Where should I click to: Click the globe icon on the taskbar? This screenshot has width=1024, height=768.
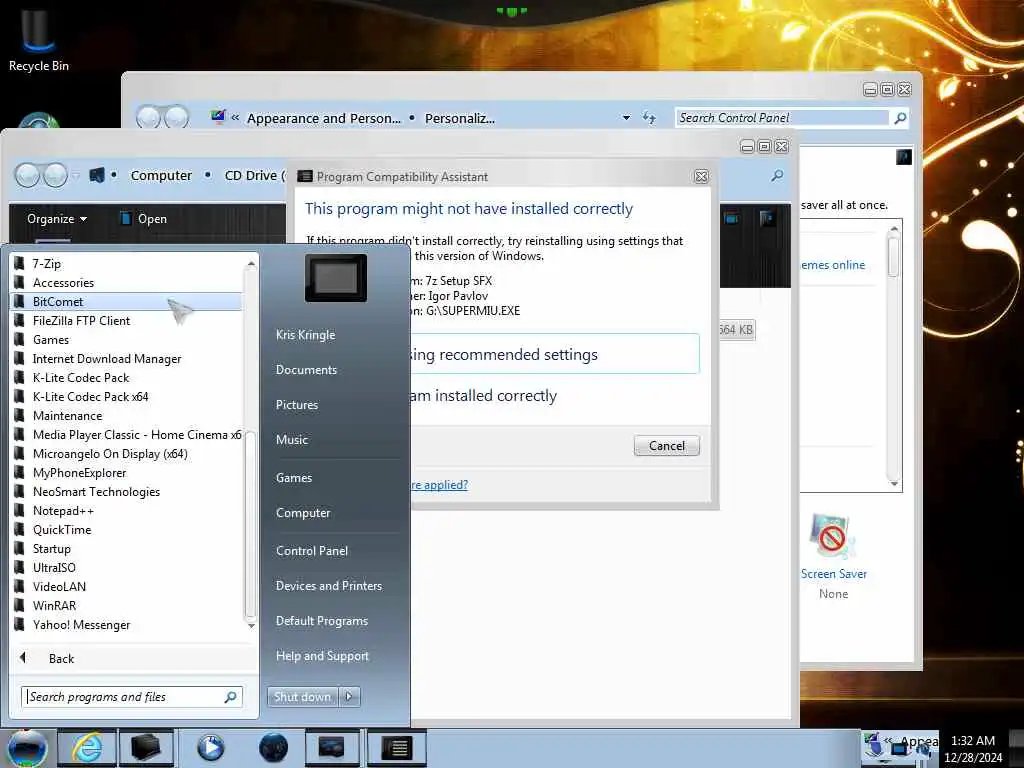pos(273,748)
